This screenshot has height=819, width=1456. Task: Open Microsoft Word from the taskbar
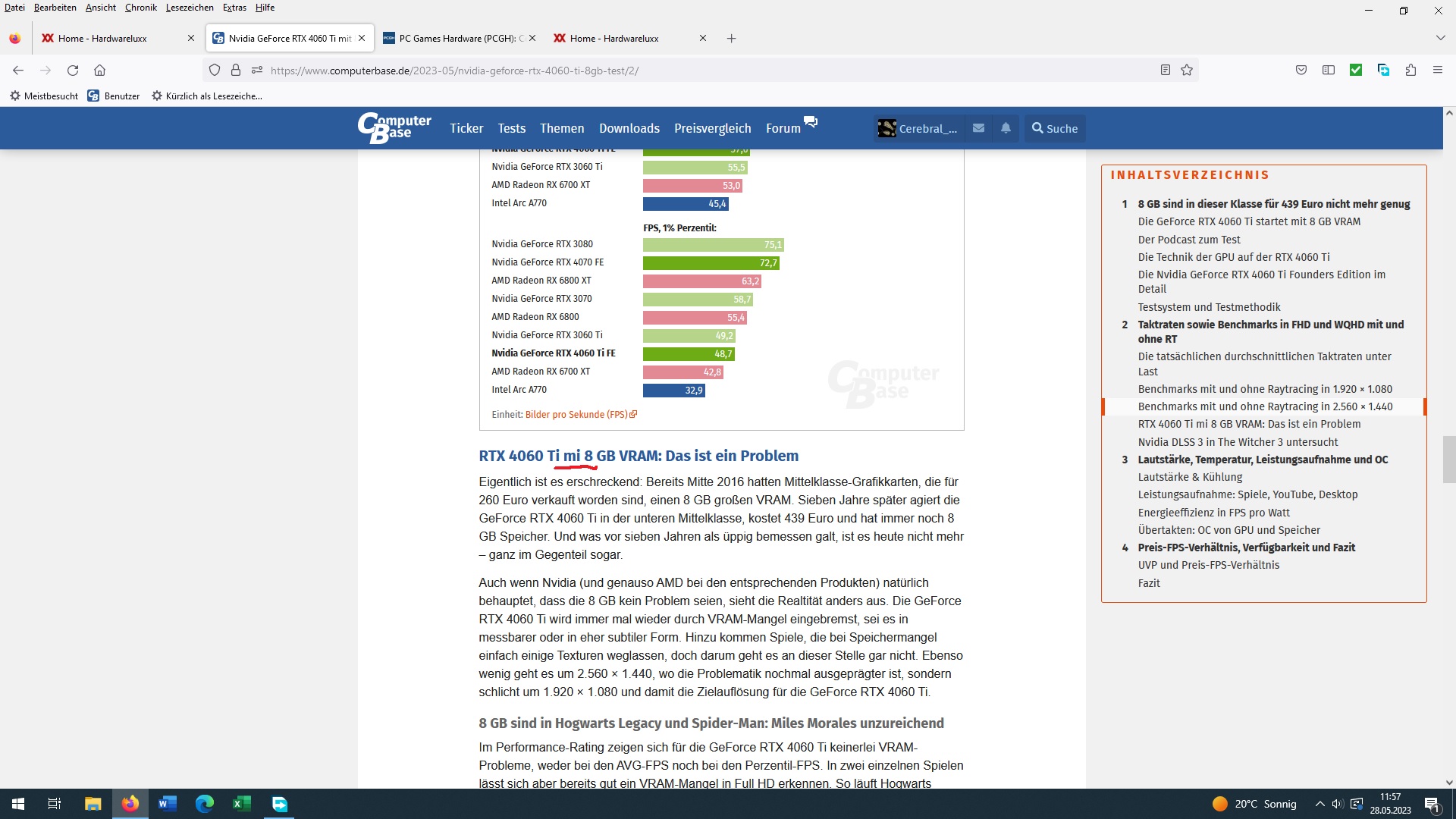point(168,804)
